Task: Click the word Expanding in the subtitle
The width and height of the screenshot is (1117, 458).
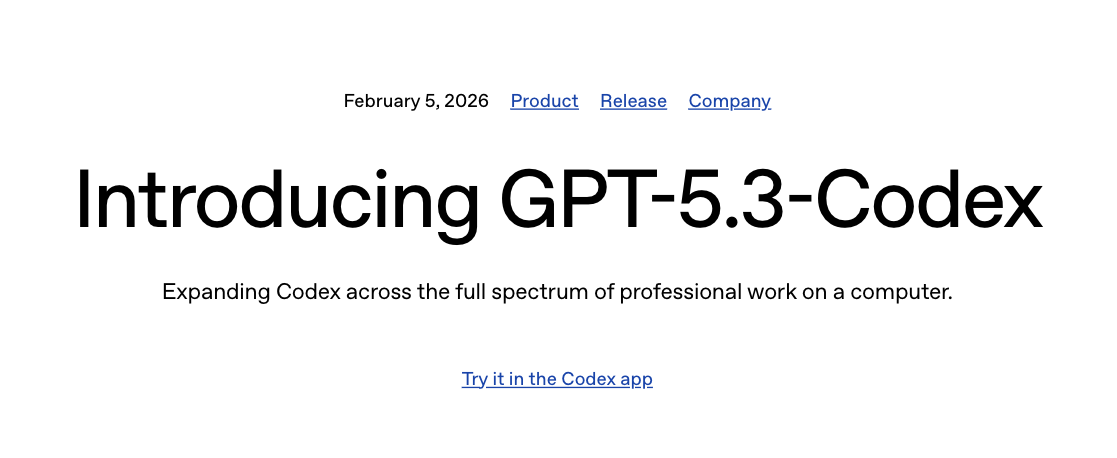Action: [x=216, y=293]
